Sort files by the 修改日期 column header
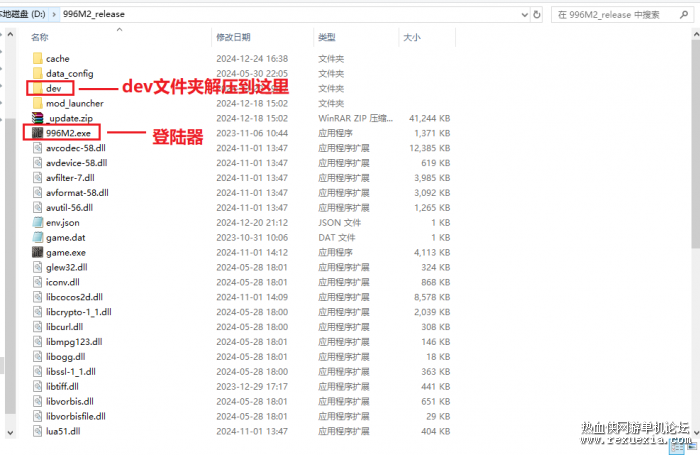This screenshot has width=700, height=455. click(233, 37)
